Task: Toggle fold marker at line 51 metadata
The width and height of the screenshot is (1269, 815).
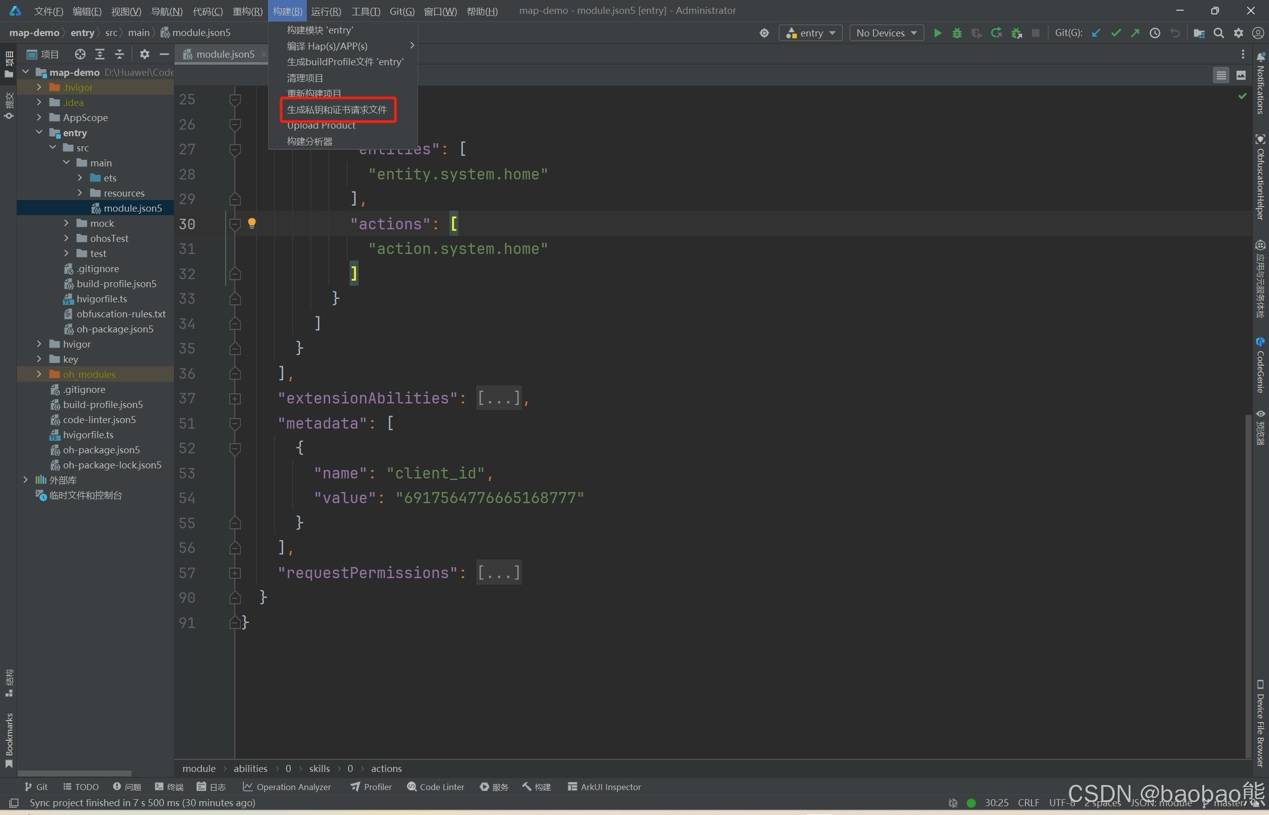Action: point(235,423)
